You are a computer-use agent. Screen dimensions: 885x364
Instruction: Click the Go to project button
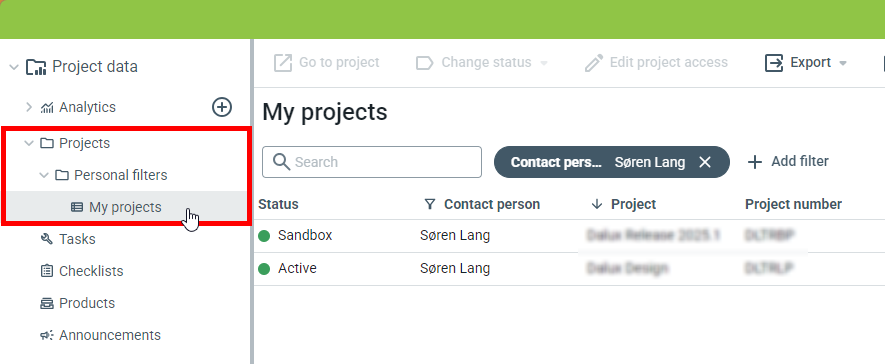[326, 63]
